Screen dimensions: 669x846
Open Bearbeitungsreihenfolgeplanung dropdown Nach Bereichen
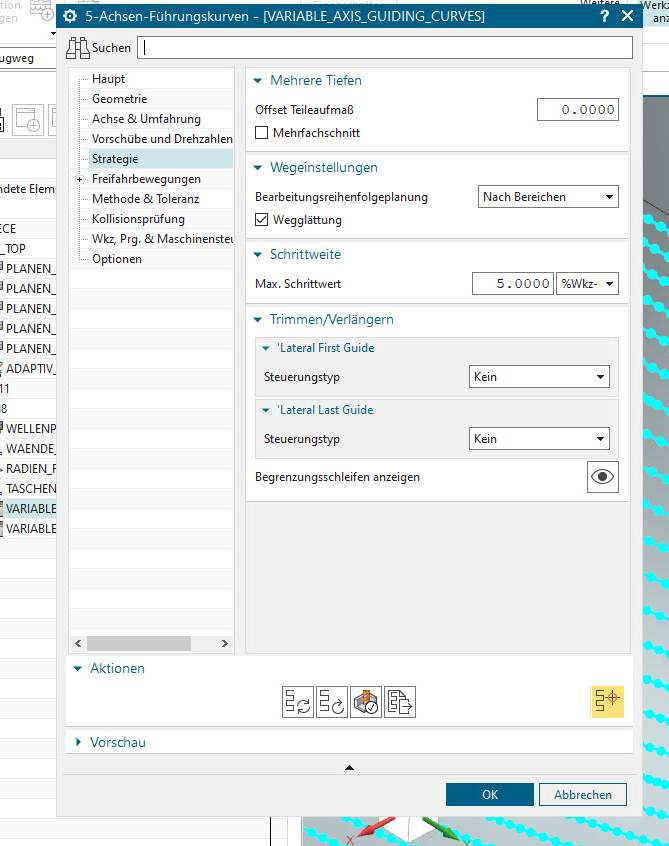pyautogui.click(x=548, y=197)
